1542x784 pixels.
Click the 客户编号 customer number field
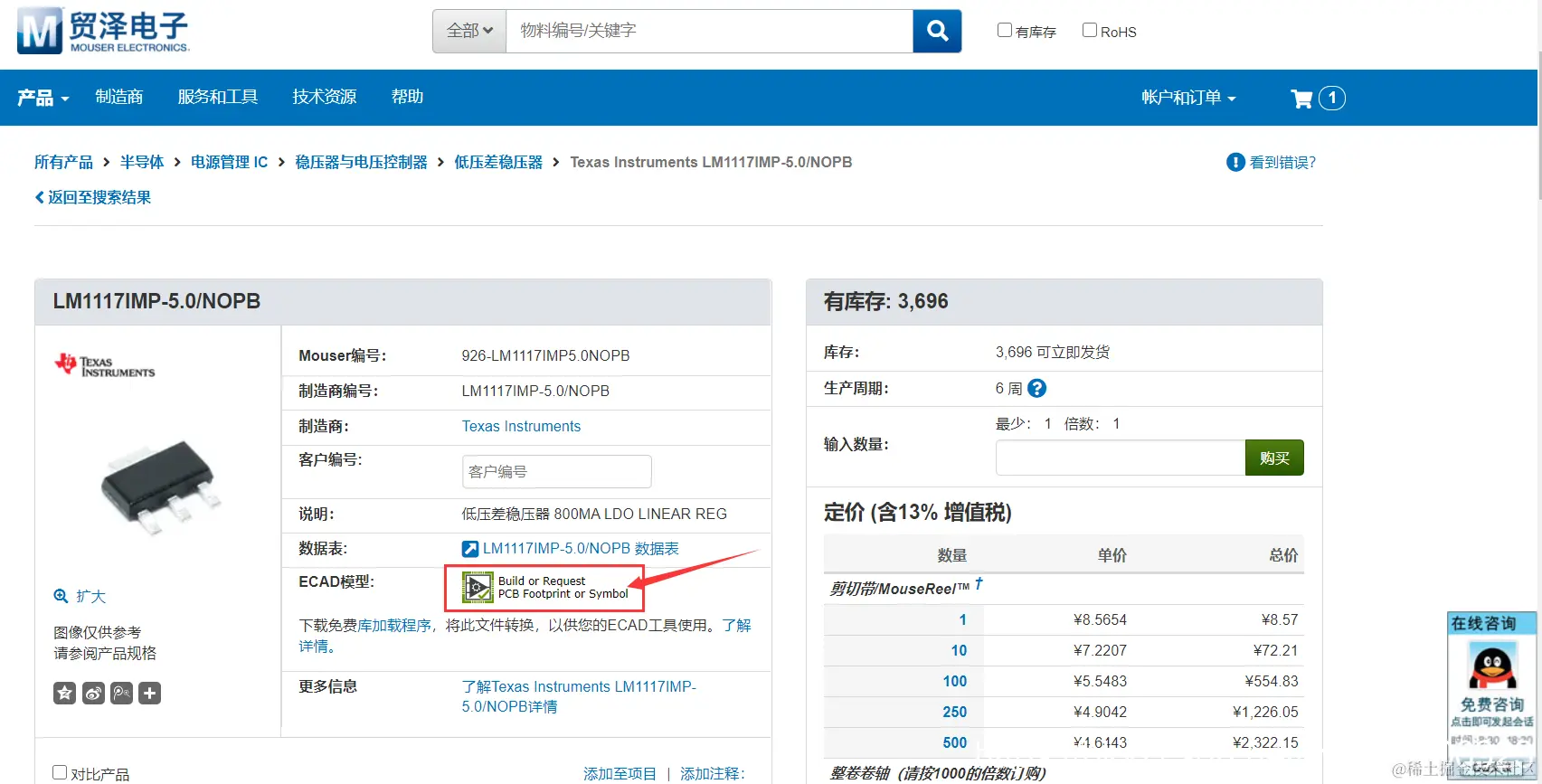click(556, 471)
